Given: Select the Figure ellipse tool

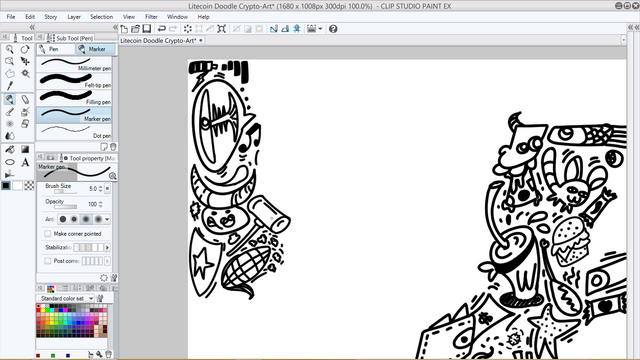Looking at the screenshot, I should [10, 162].
